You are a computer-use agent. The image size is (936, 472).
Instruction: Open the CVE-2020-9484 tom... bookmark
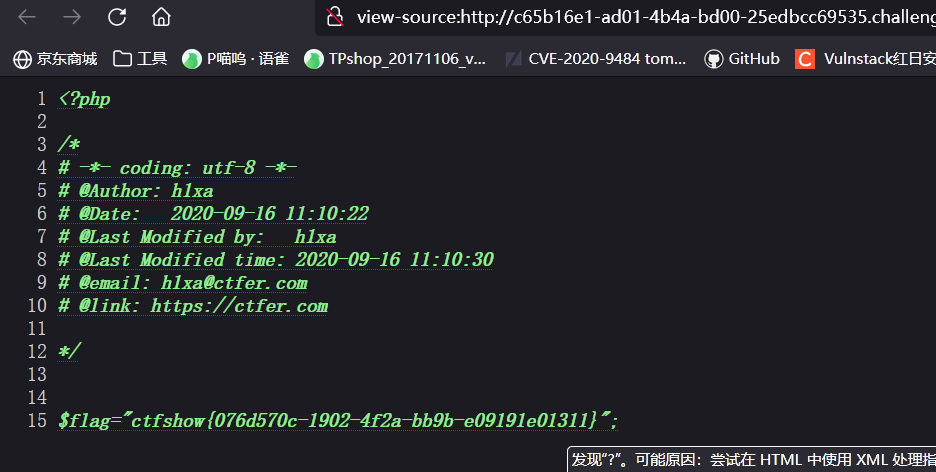pos(596,58)
